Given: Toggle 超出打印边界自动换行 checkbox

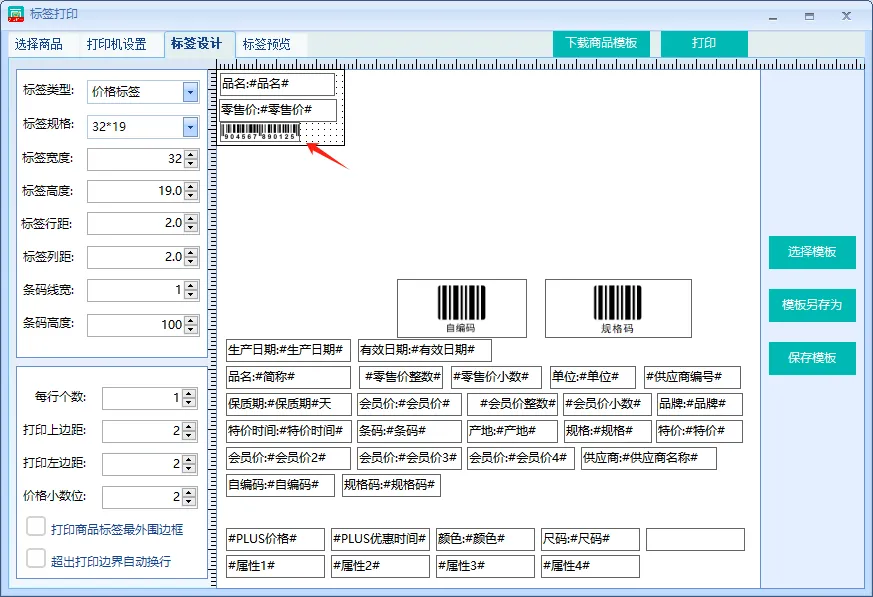Looking at the screenshot, I should click(x=36, y=558).
